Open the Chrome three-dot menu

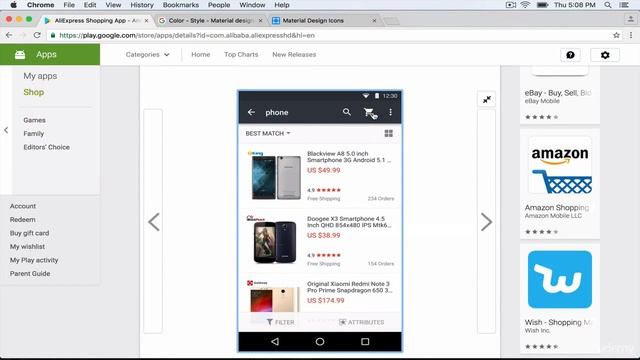[631, 36]
